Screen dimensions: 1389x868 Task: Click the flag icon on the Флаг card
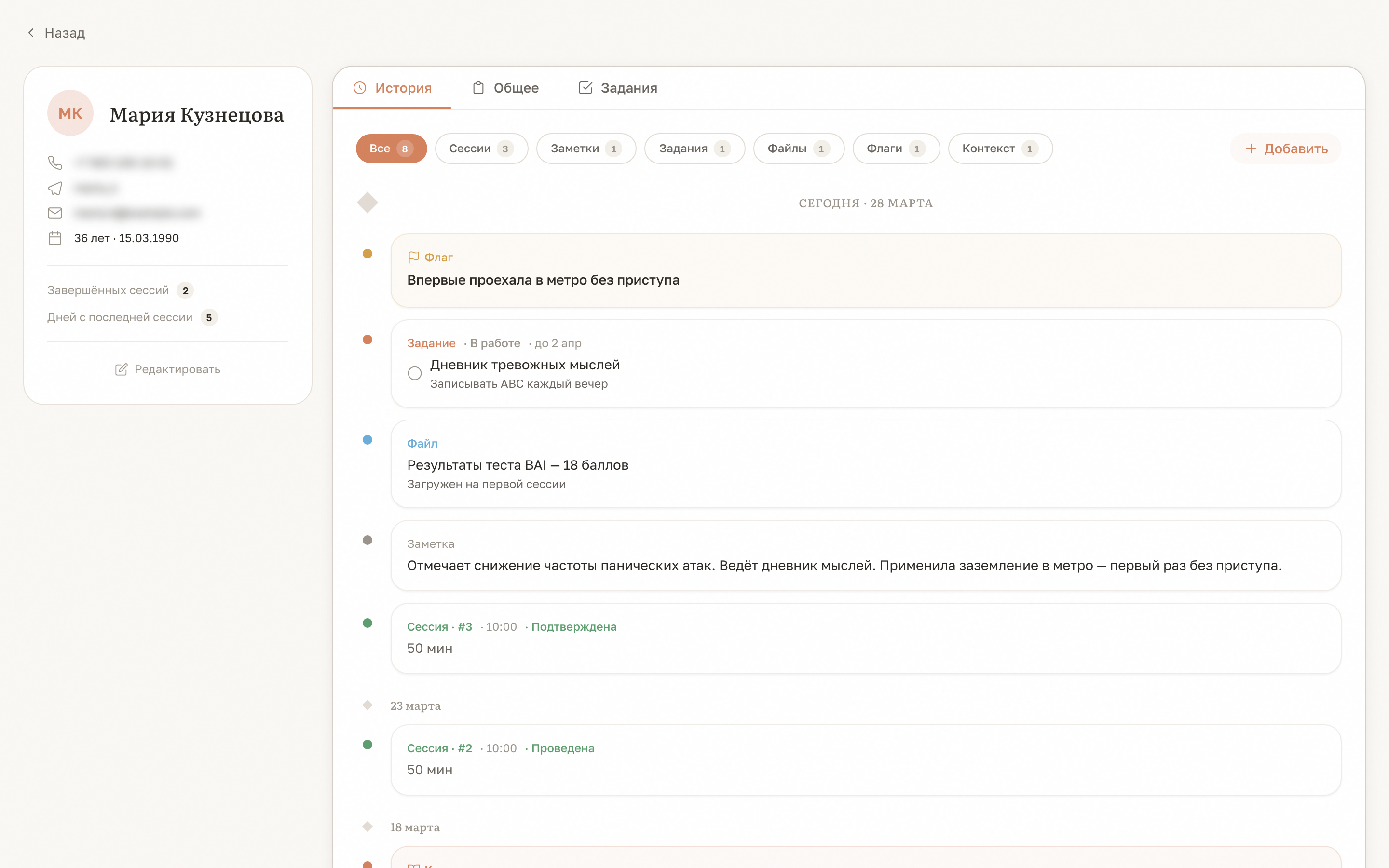413,257
